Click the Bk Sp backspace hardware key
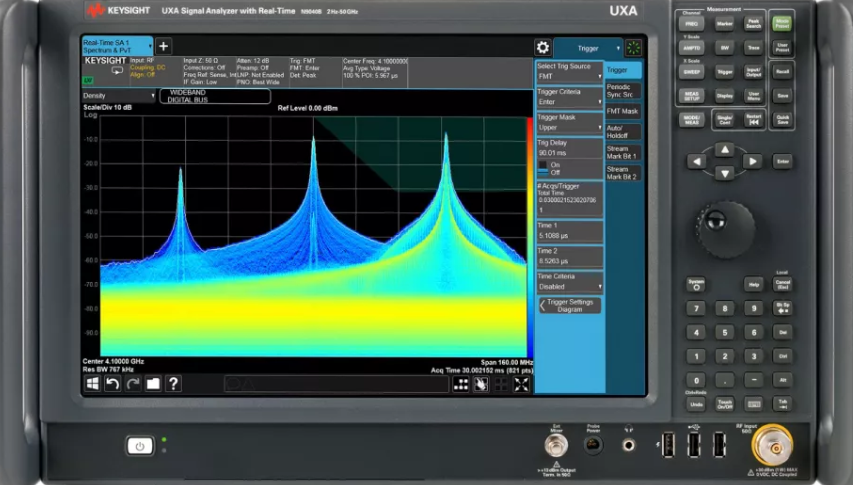853x485 pixels. click(x=782, y=308)
